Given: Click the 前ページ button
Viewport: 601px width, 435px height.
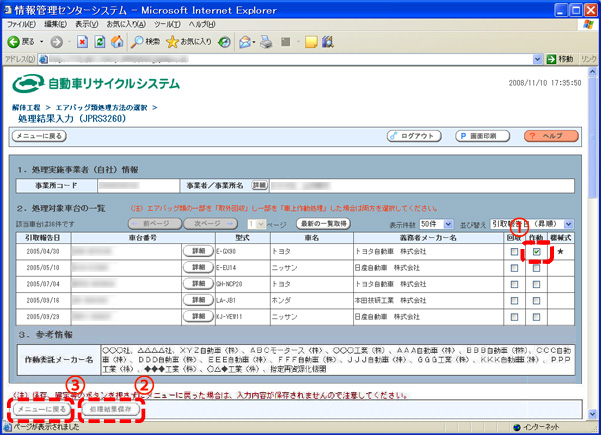Looking at the screenshot, I should click(x=155, y=223).
